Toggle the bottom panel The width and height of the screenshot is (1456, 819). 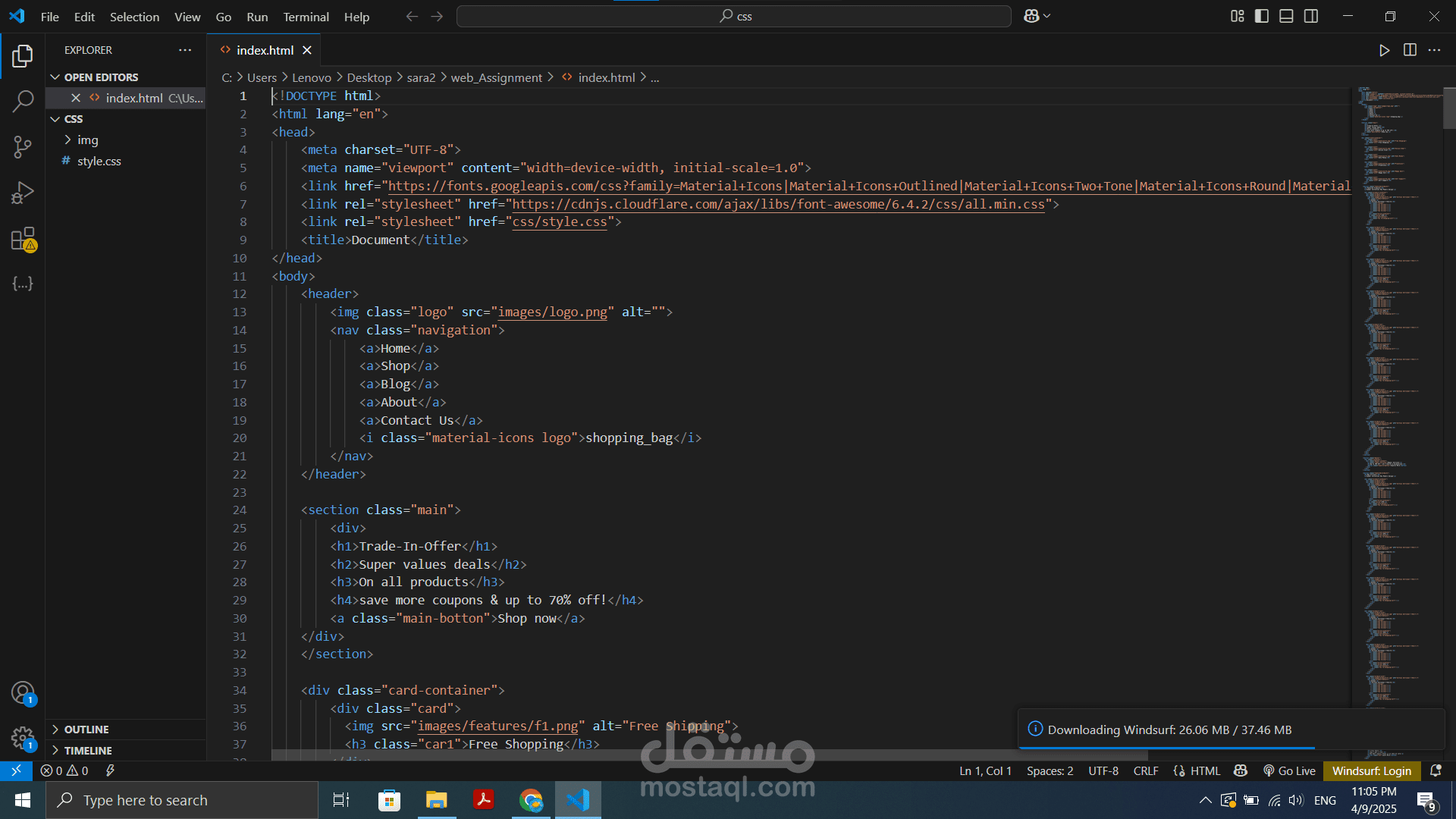click(1286, 17)
